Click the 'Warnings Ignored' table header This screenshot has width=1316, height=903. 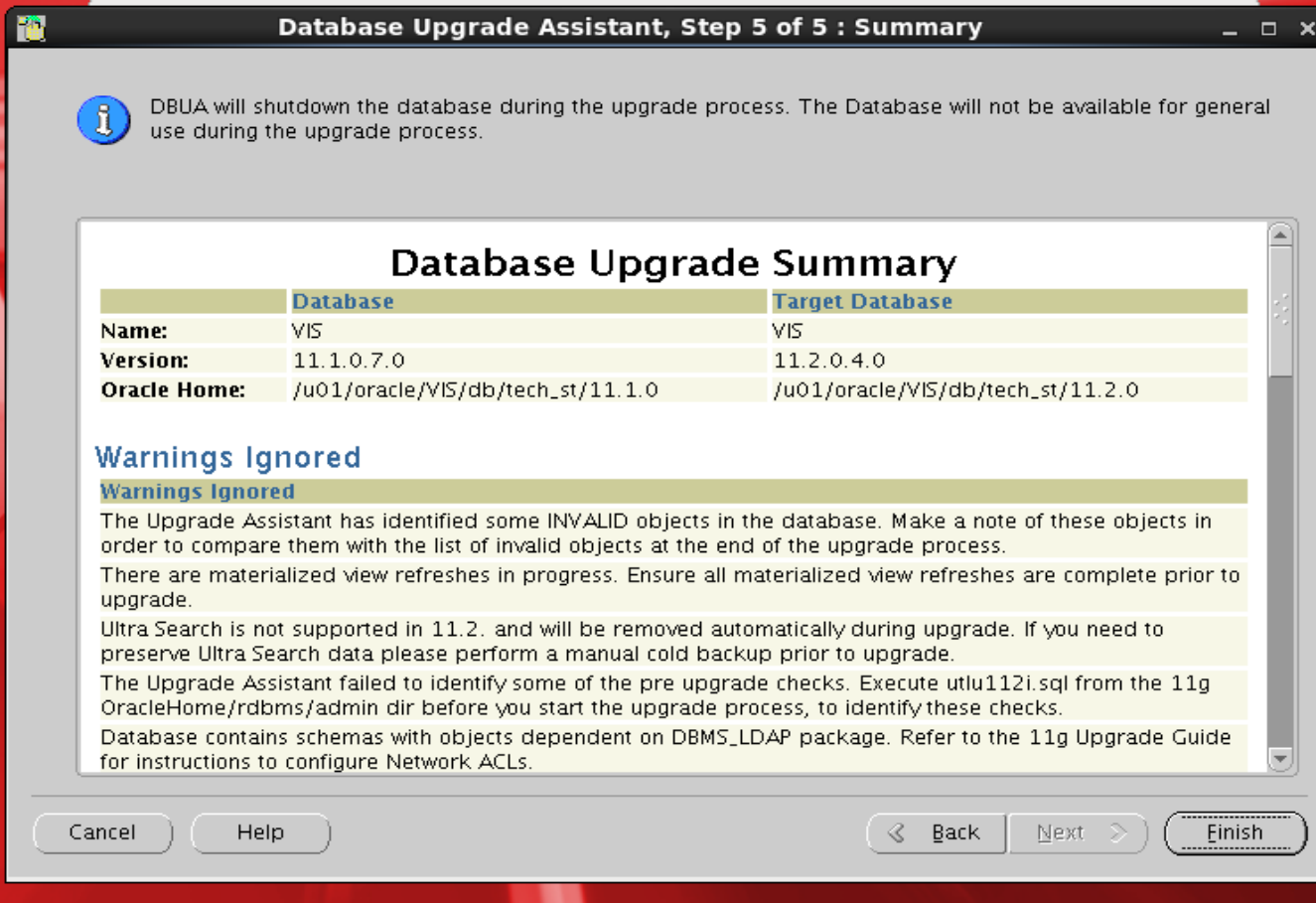(198, 491)
